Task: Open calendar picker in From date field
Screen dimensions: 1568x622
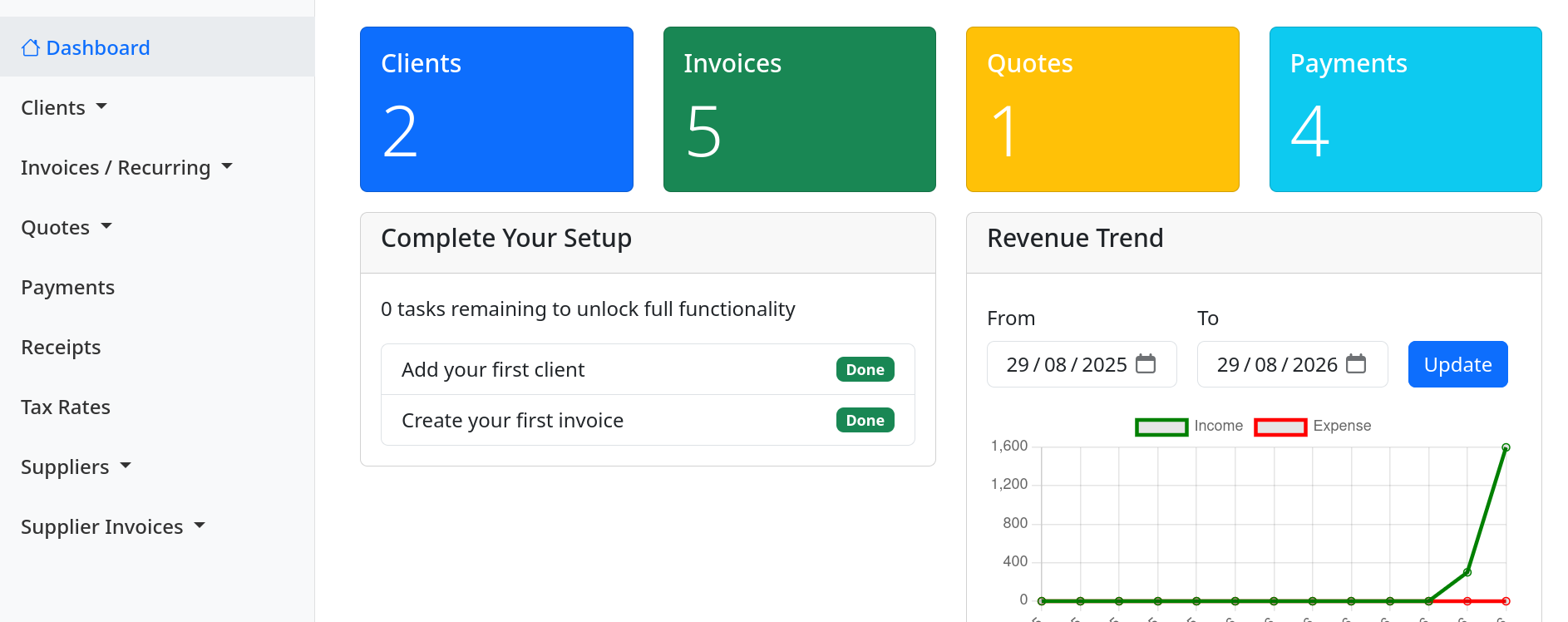Action: pos(1146,364)
